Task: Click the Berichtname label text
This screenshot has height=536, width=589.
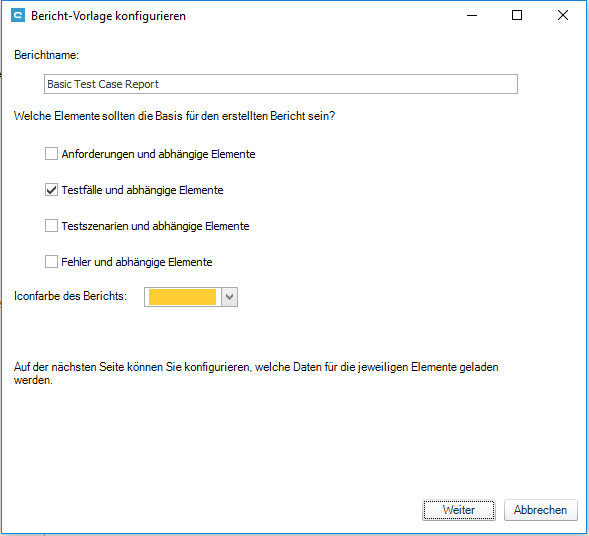Action: pos(47,55)
